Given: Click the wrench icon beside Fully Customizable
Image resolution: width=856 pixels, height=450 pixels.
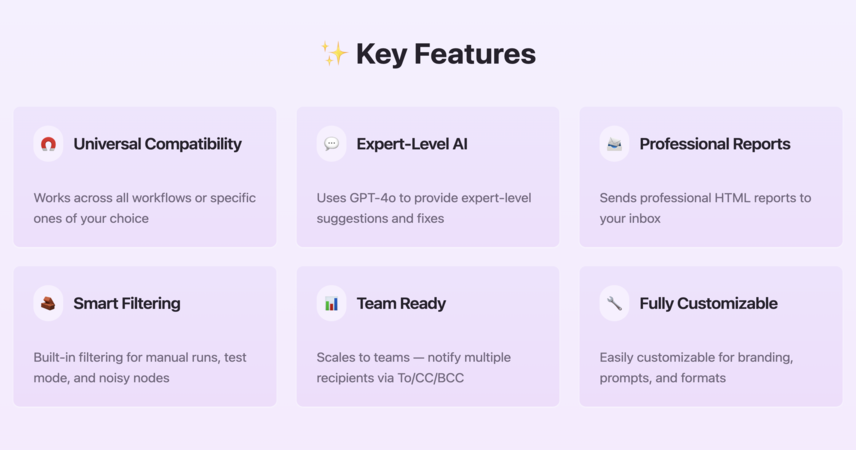Looking at the screenshot, I should tap(614, 304).
